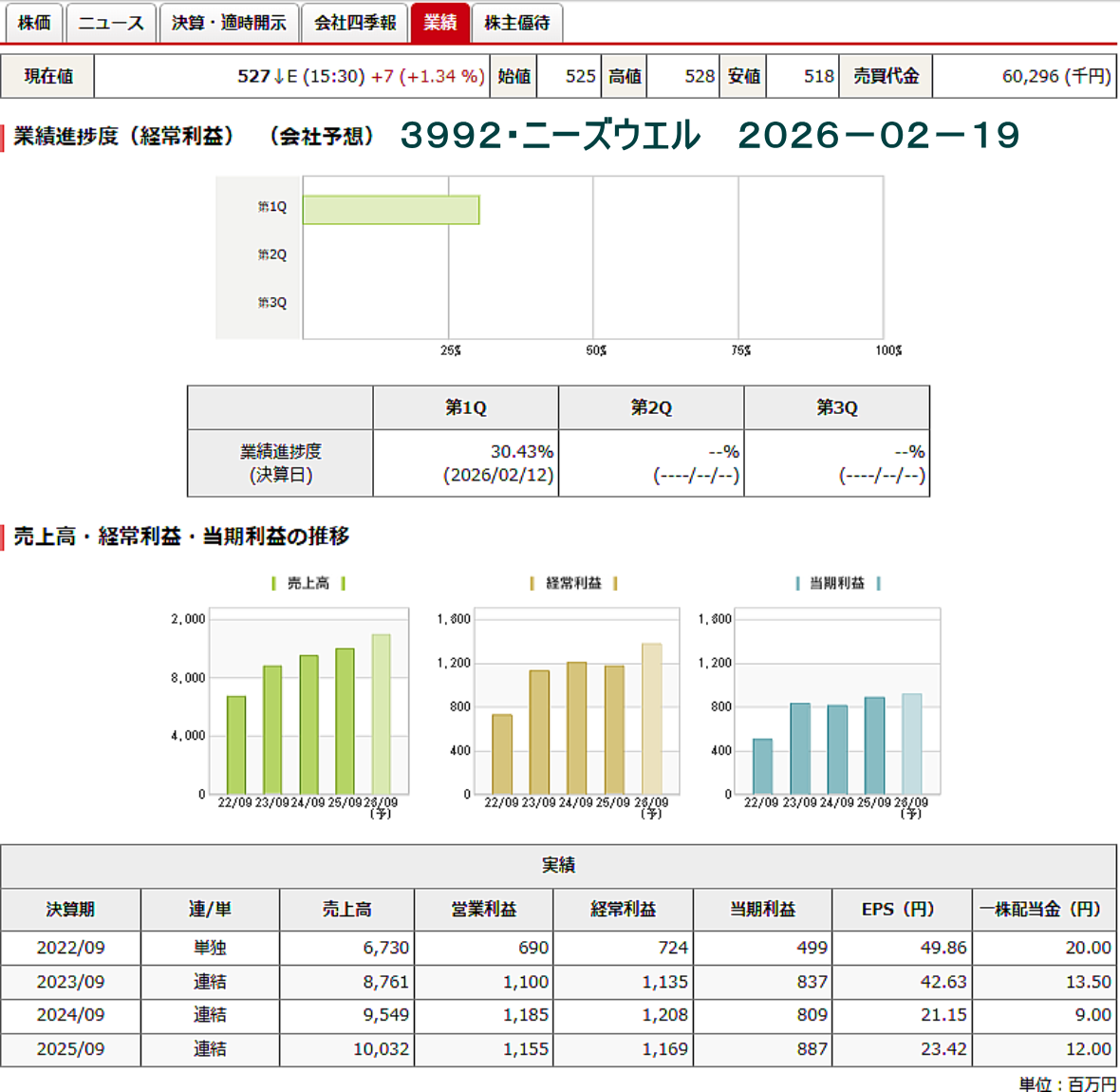Click the 売買代金 label in quote bar

[x=886, y=77]
